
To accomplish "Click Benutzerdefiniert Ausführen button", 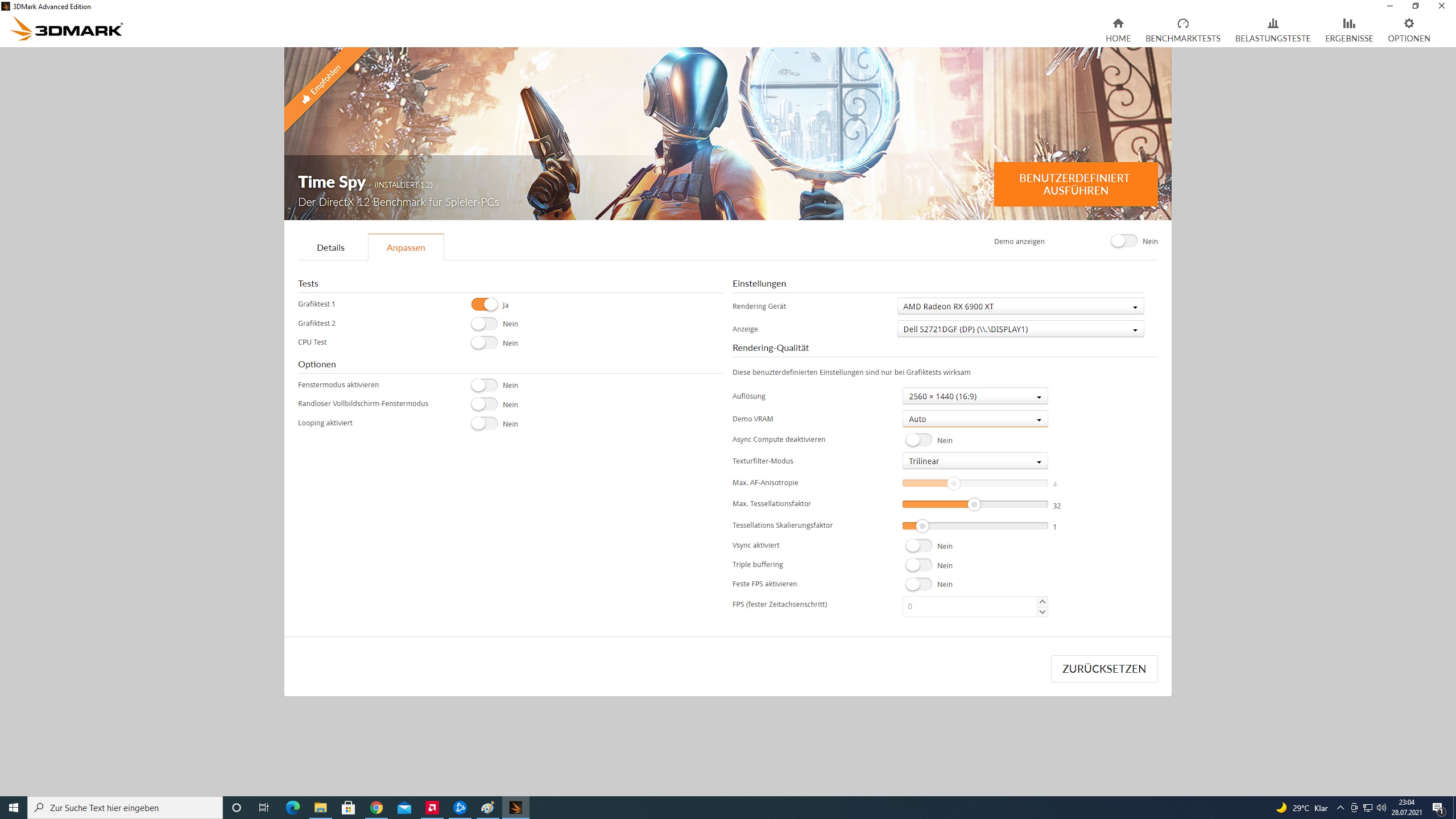I will (x=1075, y=184).
